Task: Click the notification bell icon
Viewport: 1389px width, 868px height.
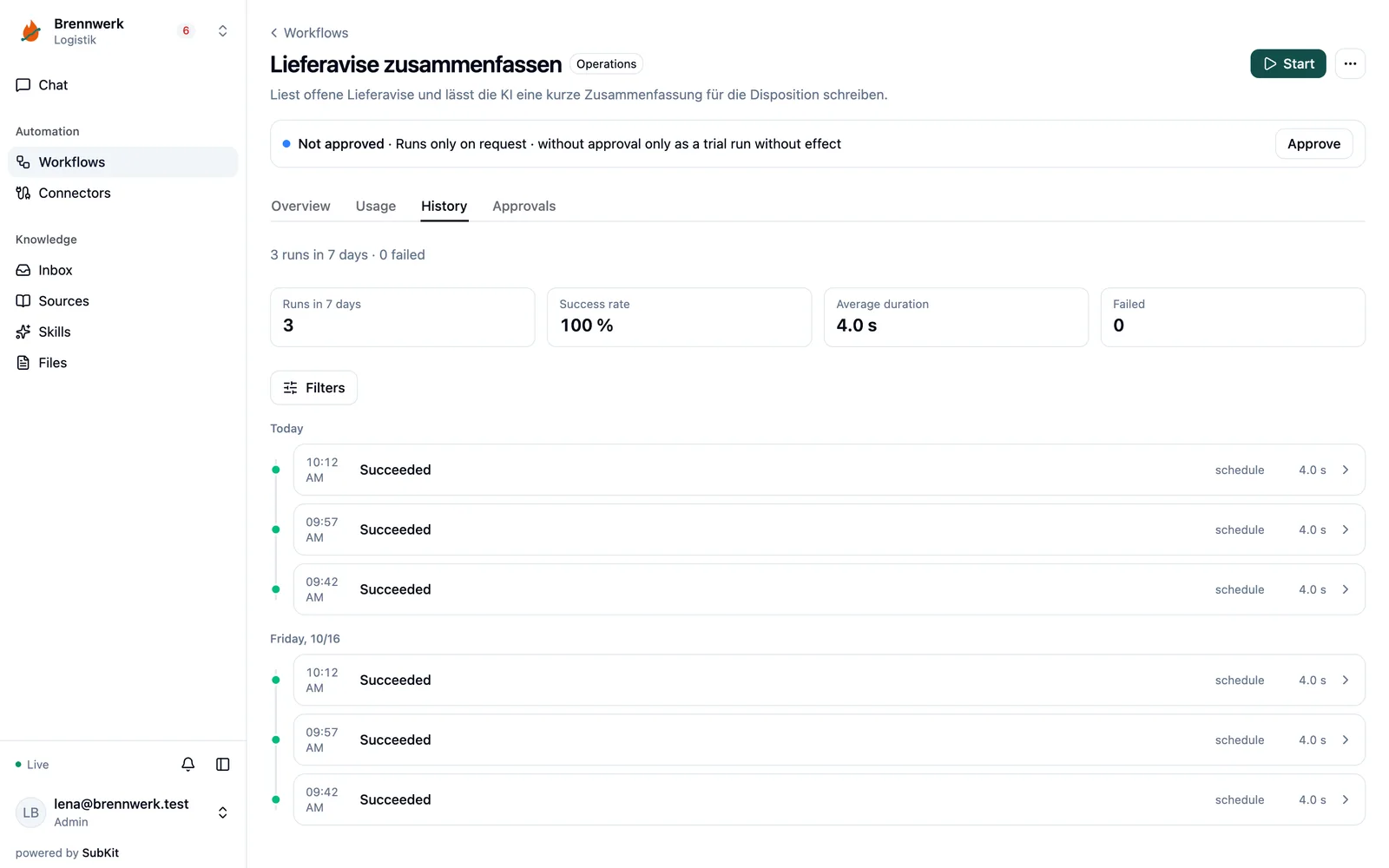Action: (x=188, y=764)
